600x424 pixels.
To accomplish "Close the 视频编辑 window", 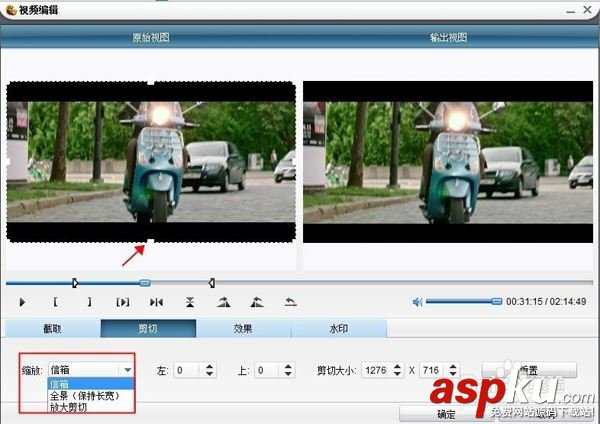I will (587, 9).
